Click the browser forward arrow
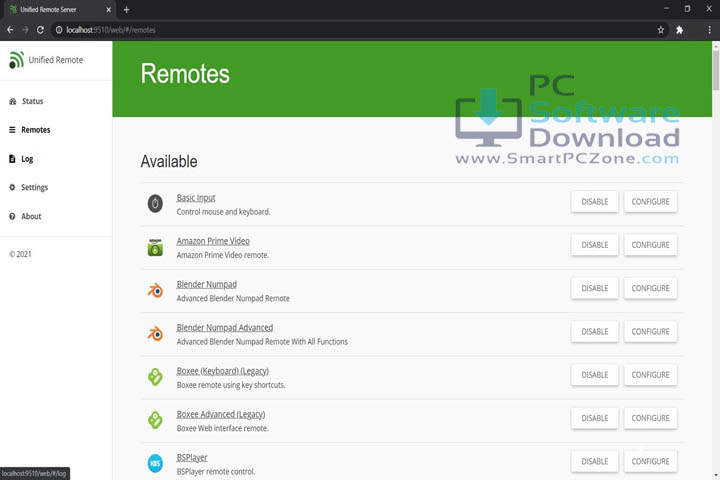The image size is (720, 480). click(x=25, y=30)
